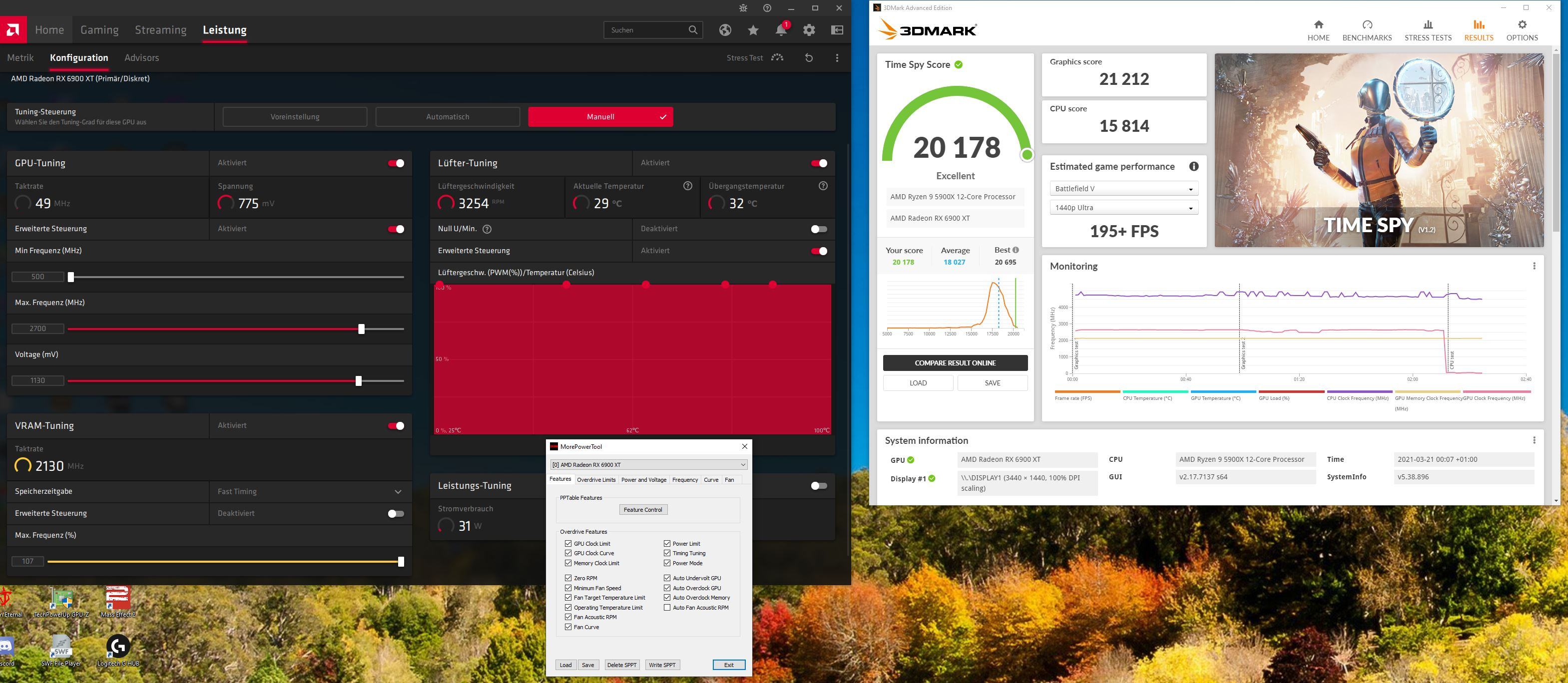Open 3DMark STRESS TESTS icon
Viewport: 1568px width, 683px height.
pos(1428,24)
